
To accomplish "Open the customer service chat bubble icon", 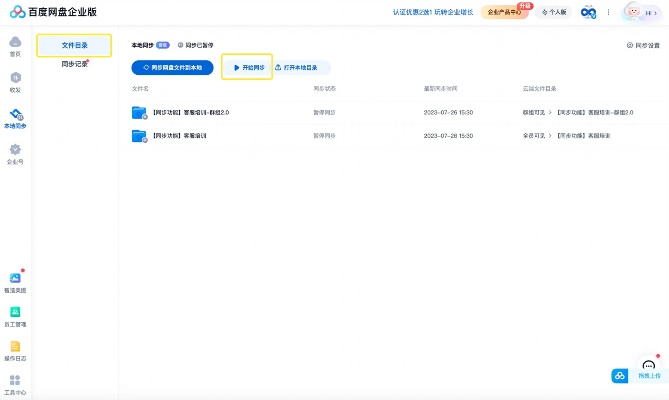I will pos(648,366).
